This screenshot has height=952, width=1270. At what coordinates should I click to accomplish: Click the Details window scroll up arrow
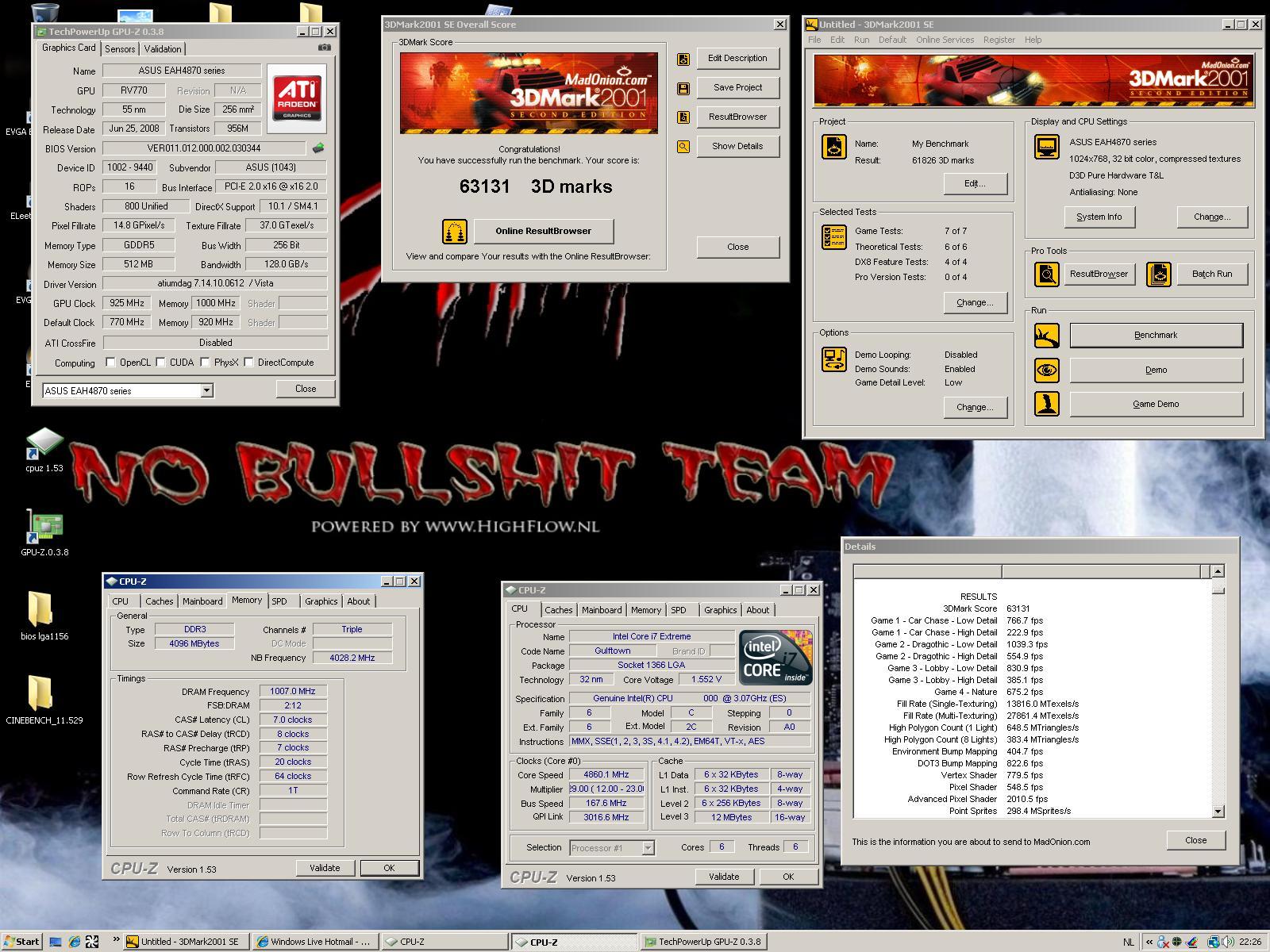click(1218, 571)
